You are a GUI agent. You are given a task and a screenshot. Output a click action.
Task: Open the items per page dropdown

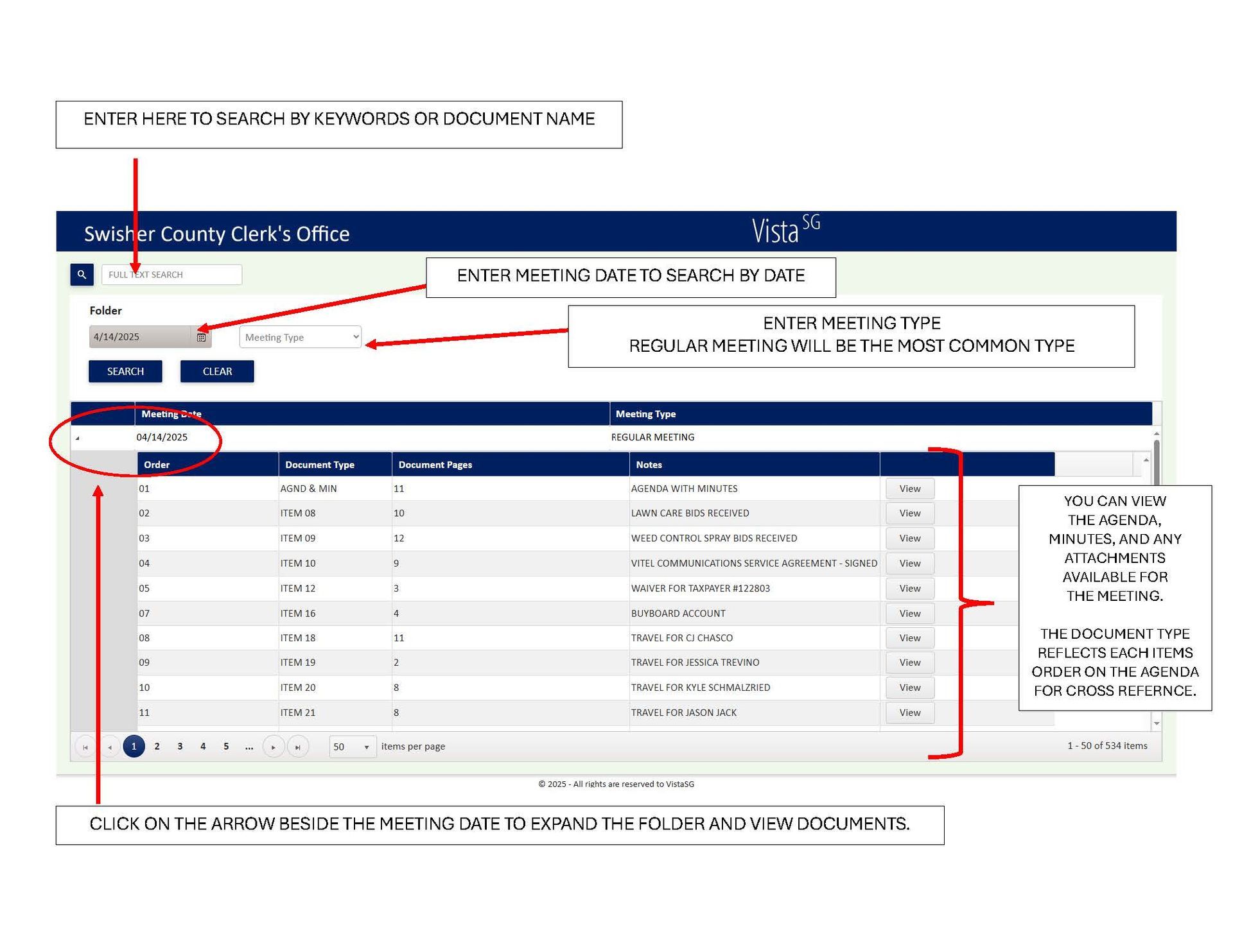click(x=352, y=747)
